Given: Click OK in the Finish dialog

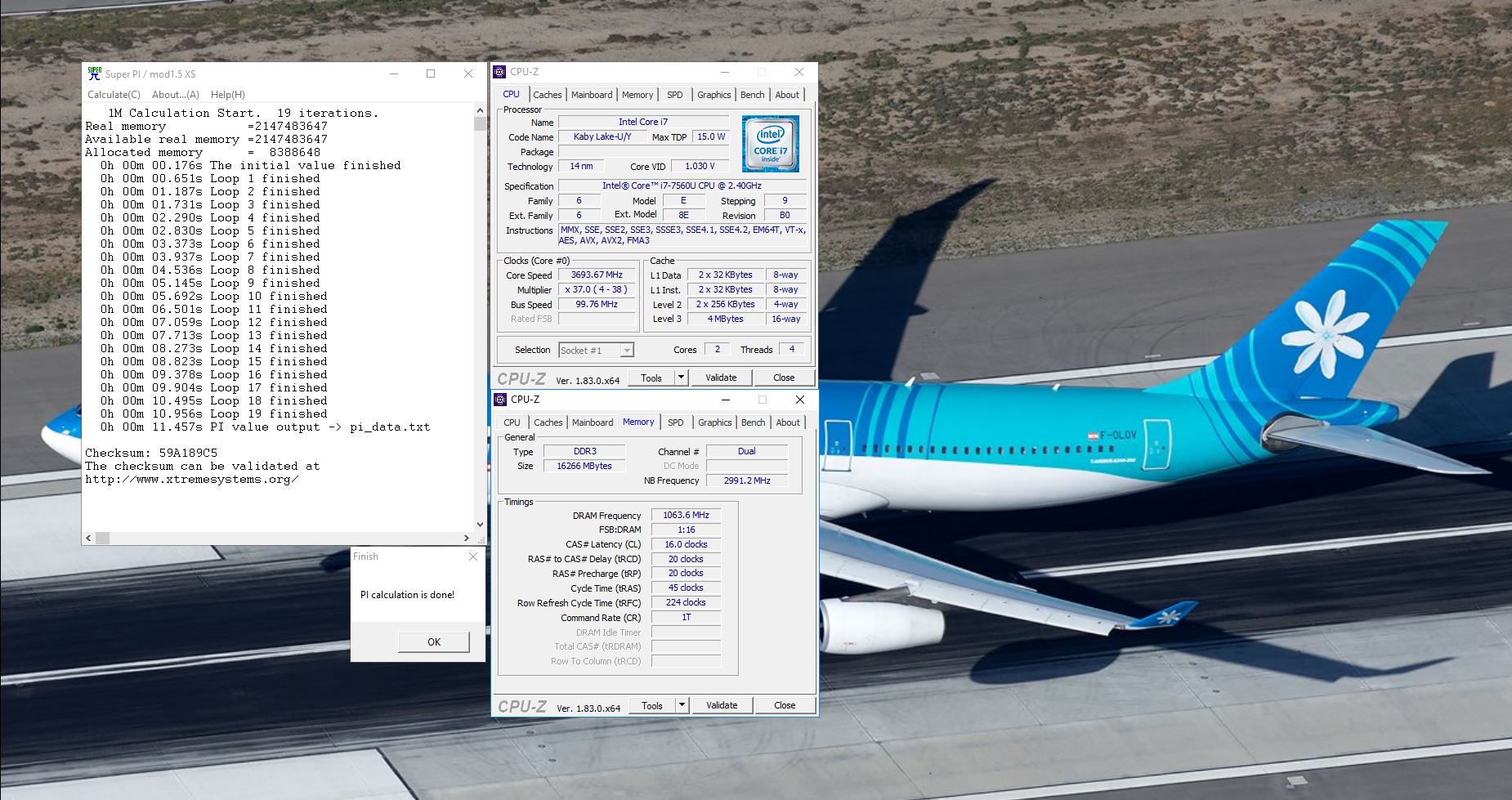Looking at the screenshot, I should coord(434,641).
